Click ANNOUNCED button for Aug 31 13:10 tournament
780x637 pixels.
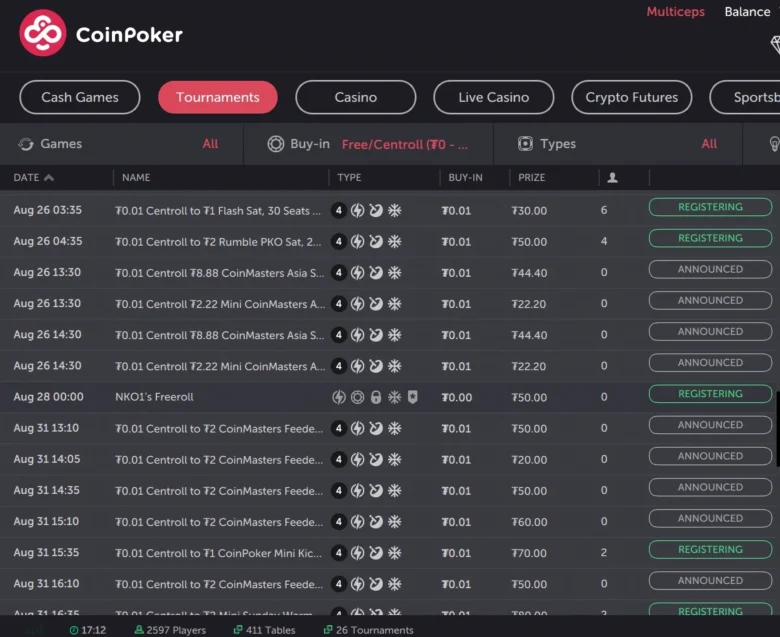pos(710,425)
